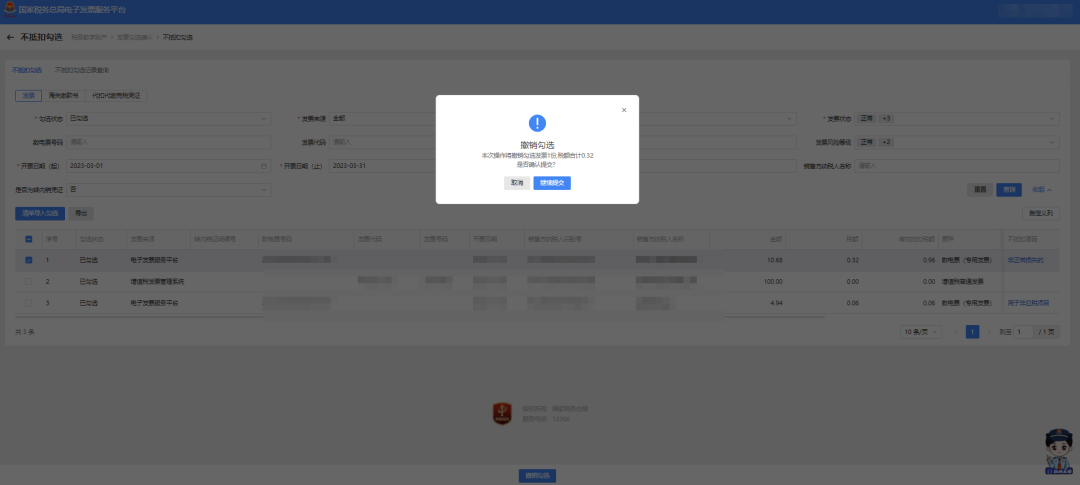Check the checkbox for row 3
The width and height of the screenshot is (1080, 485).
(x=28, y=303)
